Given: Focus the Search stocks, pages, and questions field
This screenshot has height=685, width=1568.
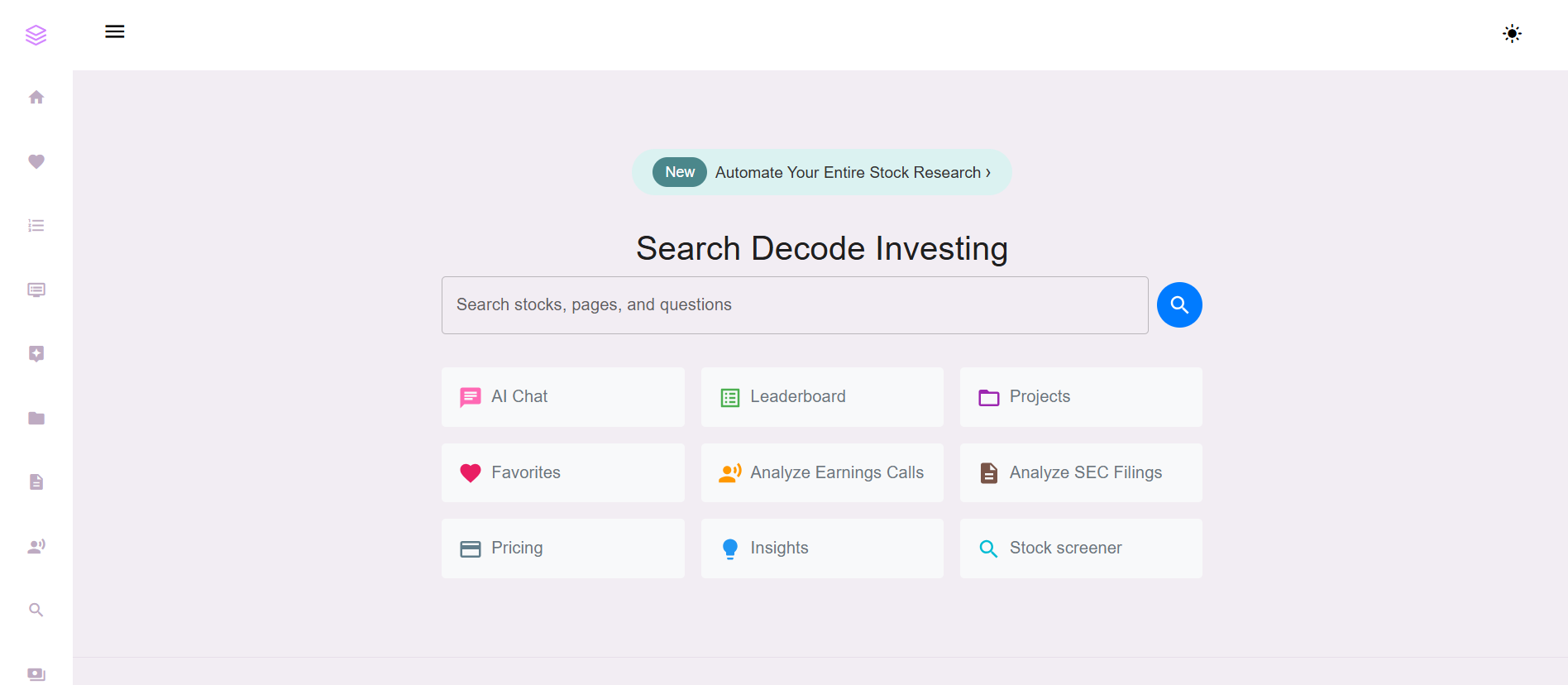Looking at the screenshot, I should [x=795, y=305].
